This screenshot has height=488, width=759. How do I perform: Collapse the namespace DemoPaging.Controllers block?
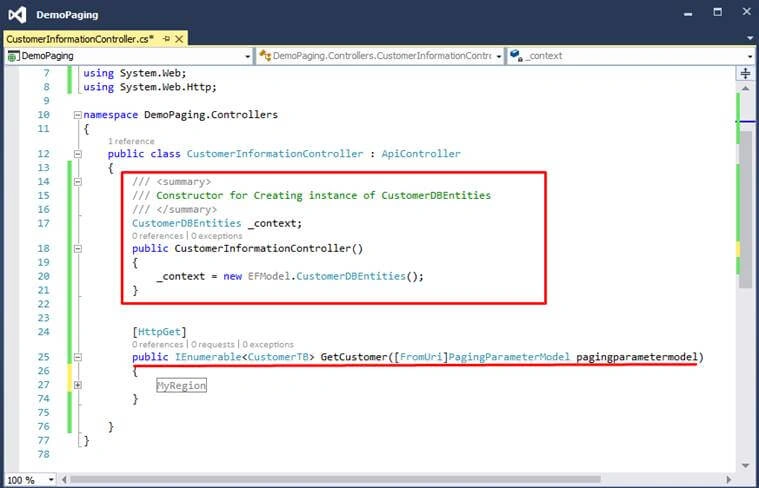[77, 115]
